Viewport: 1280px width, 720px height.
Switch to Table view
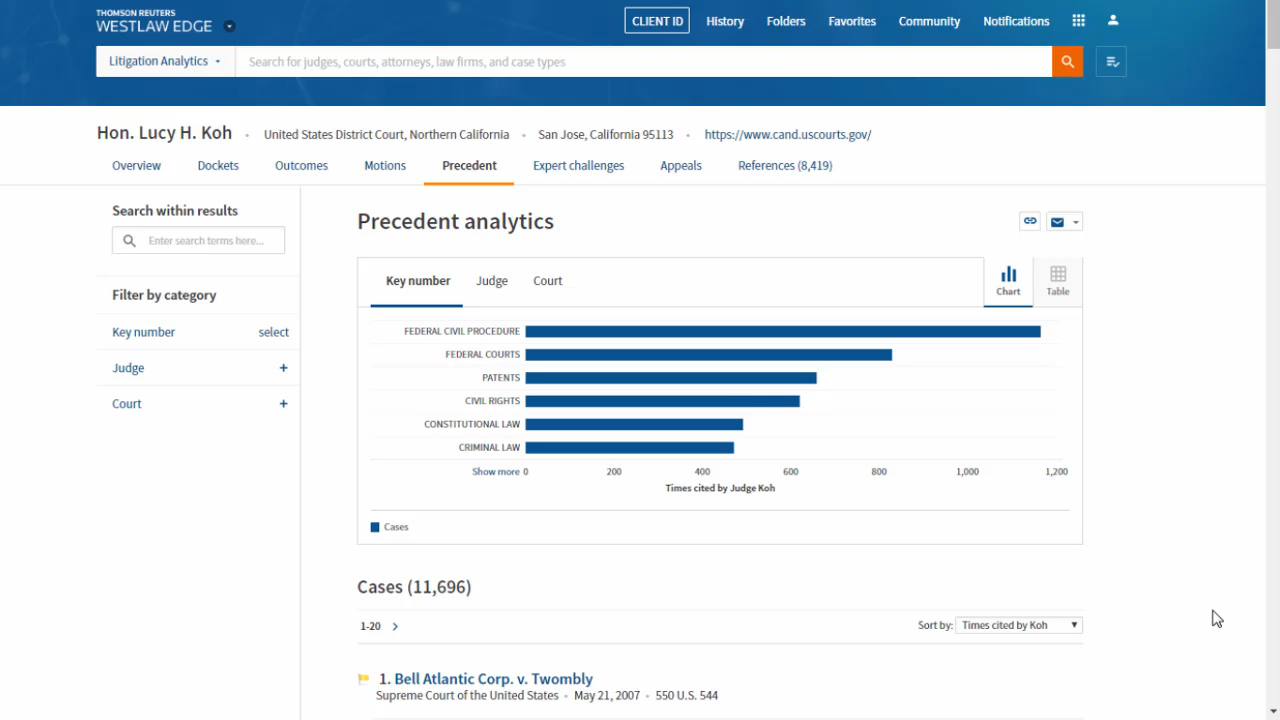coord(1058,281)
